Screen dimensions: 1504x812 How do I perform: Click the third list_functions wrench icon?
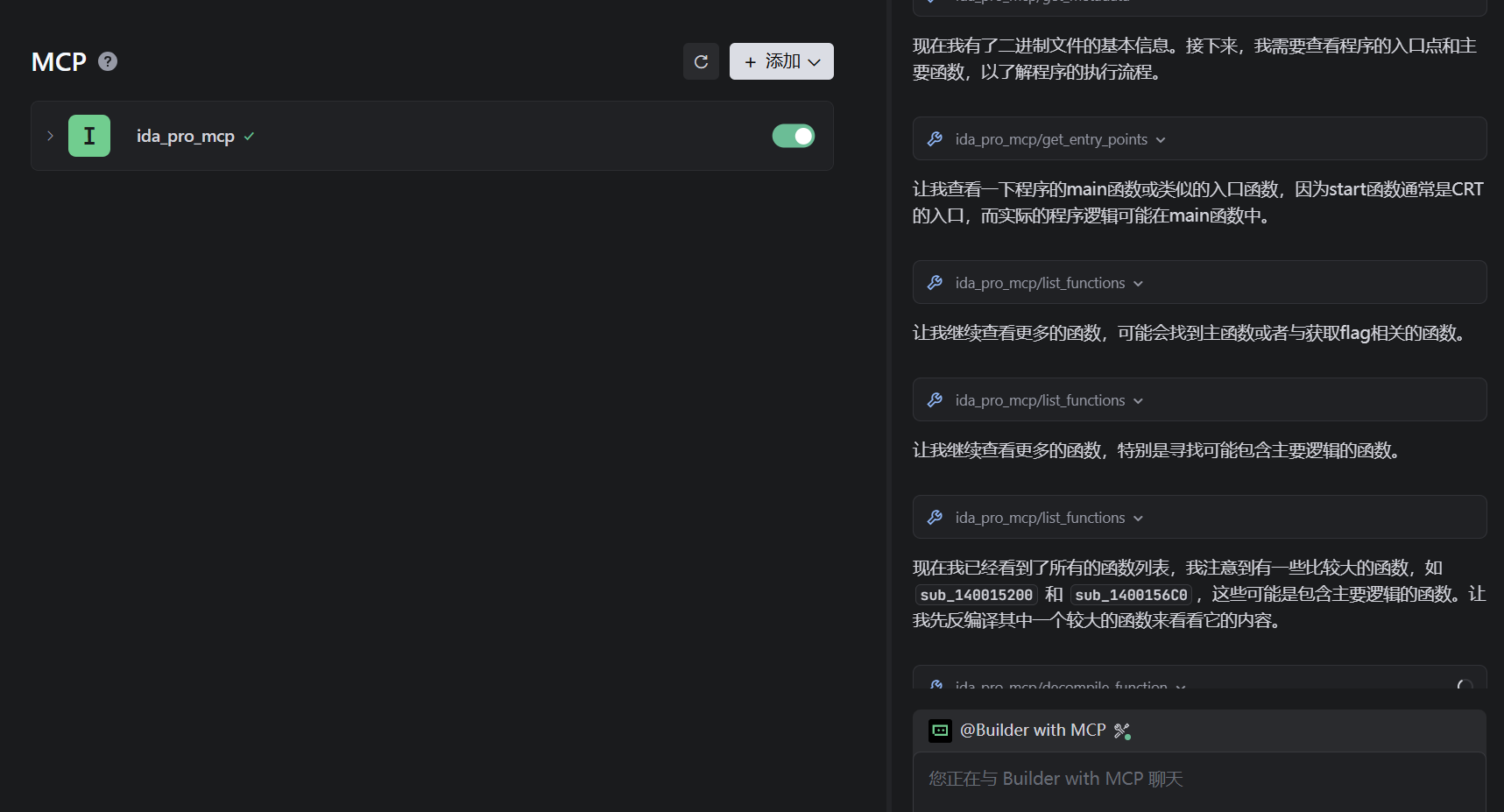tap(935, 518)
